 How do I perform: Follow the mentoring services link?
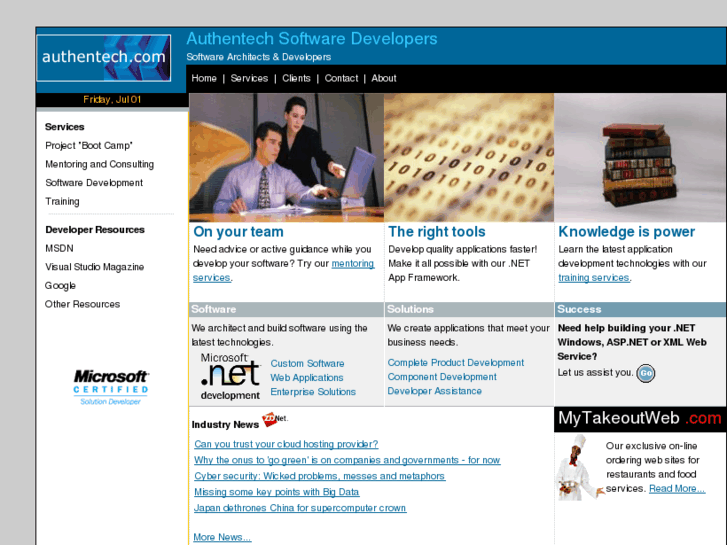353,263
